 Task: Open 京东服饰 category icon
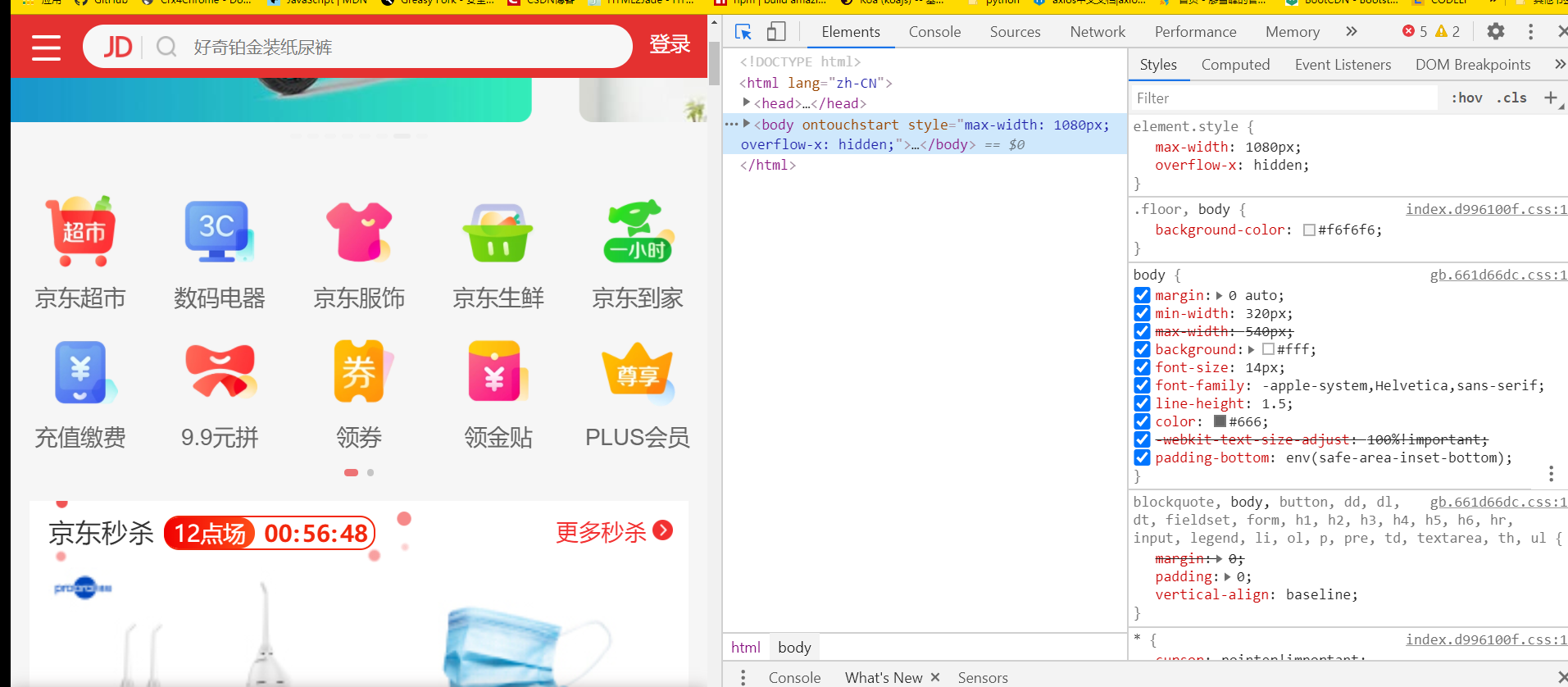coord(359,232)
